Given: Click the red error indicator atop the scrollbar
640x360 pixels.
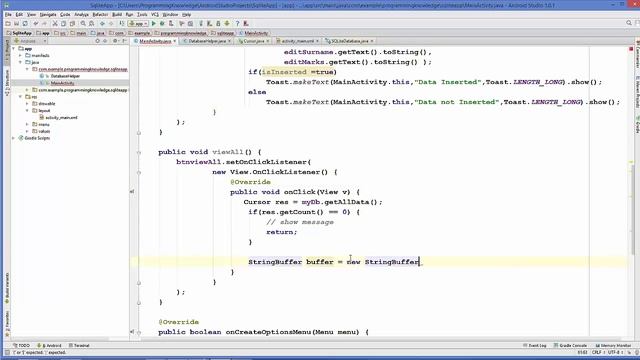Looking at the screenshot, I should coord(631,49).
